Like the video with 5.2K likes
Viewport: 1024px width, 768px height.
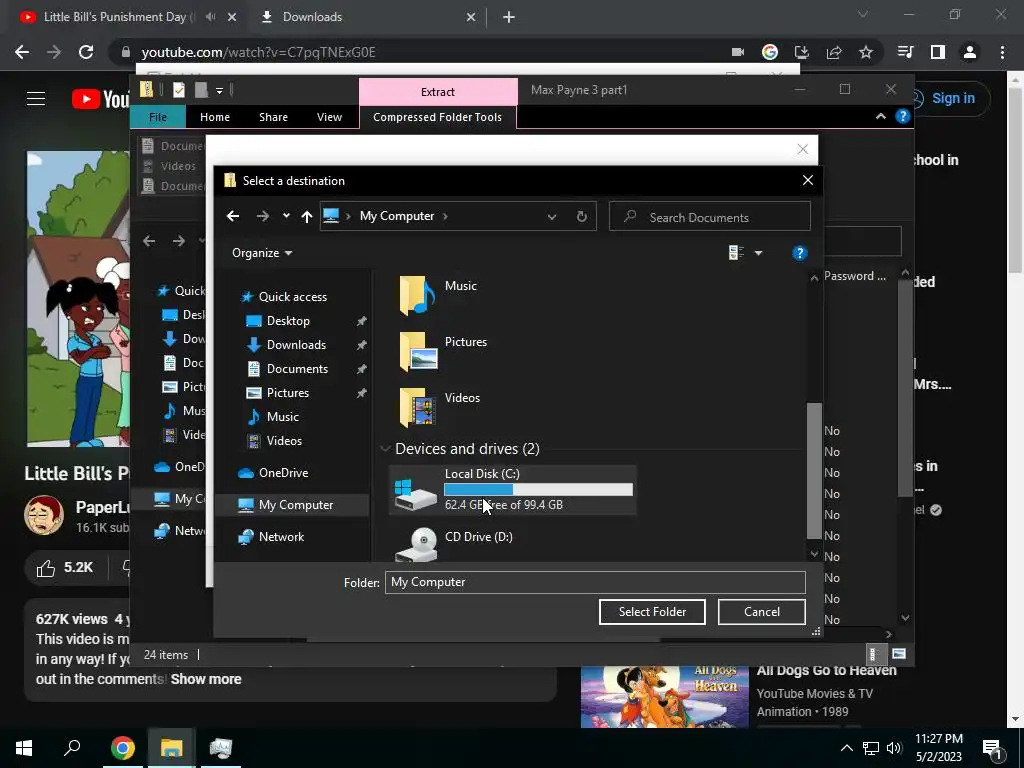64,568
